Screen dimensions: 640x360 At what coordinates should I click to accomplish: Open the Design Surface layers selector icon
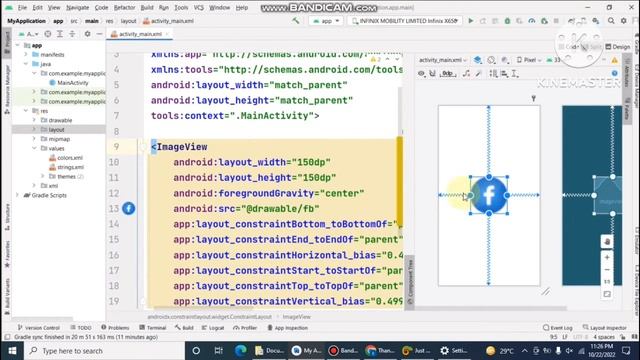click(x=478, y=60)
